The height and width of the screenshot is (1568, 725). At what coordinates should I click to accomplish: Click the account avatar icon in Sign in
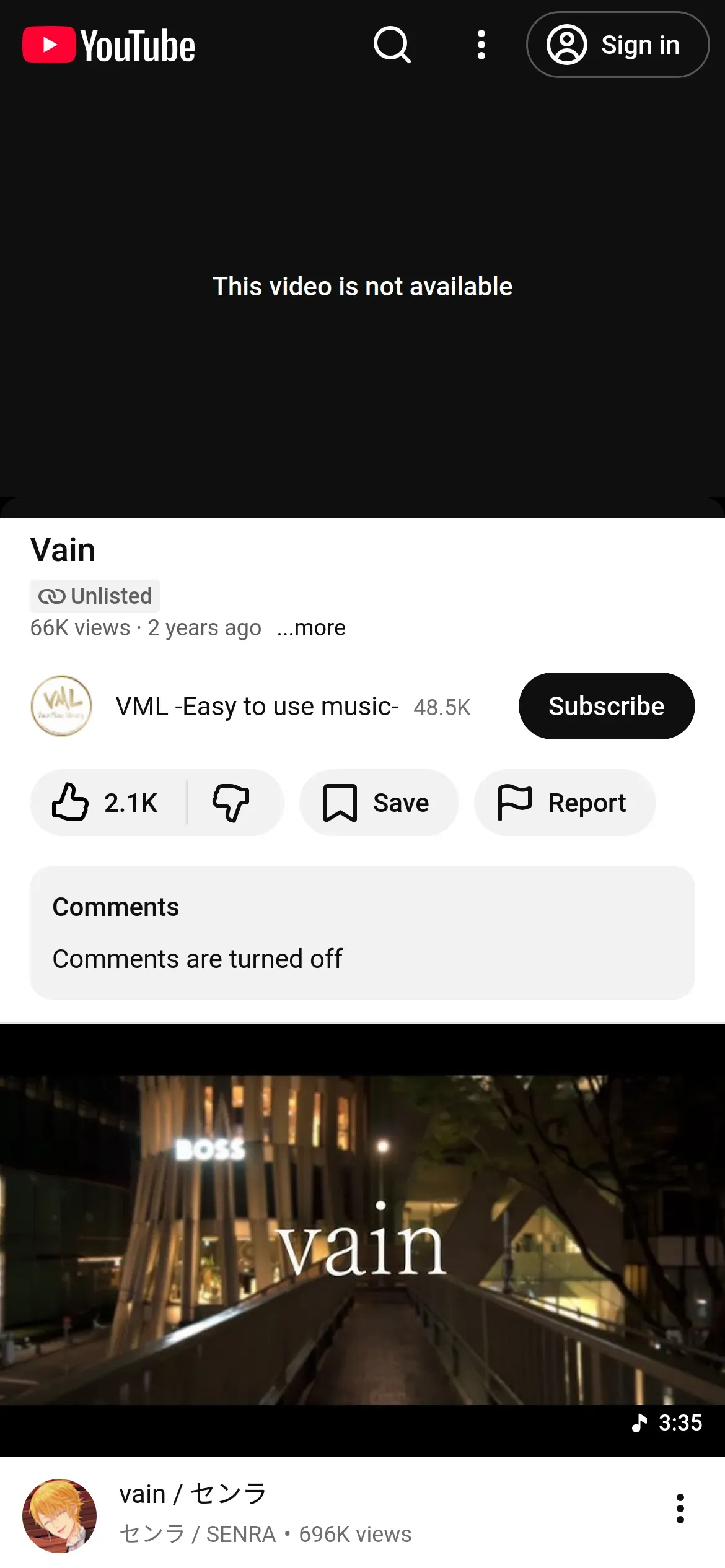pyautogui.click(x=566, y=45)
